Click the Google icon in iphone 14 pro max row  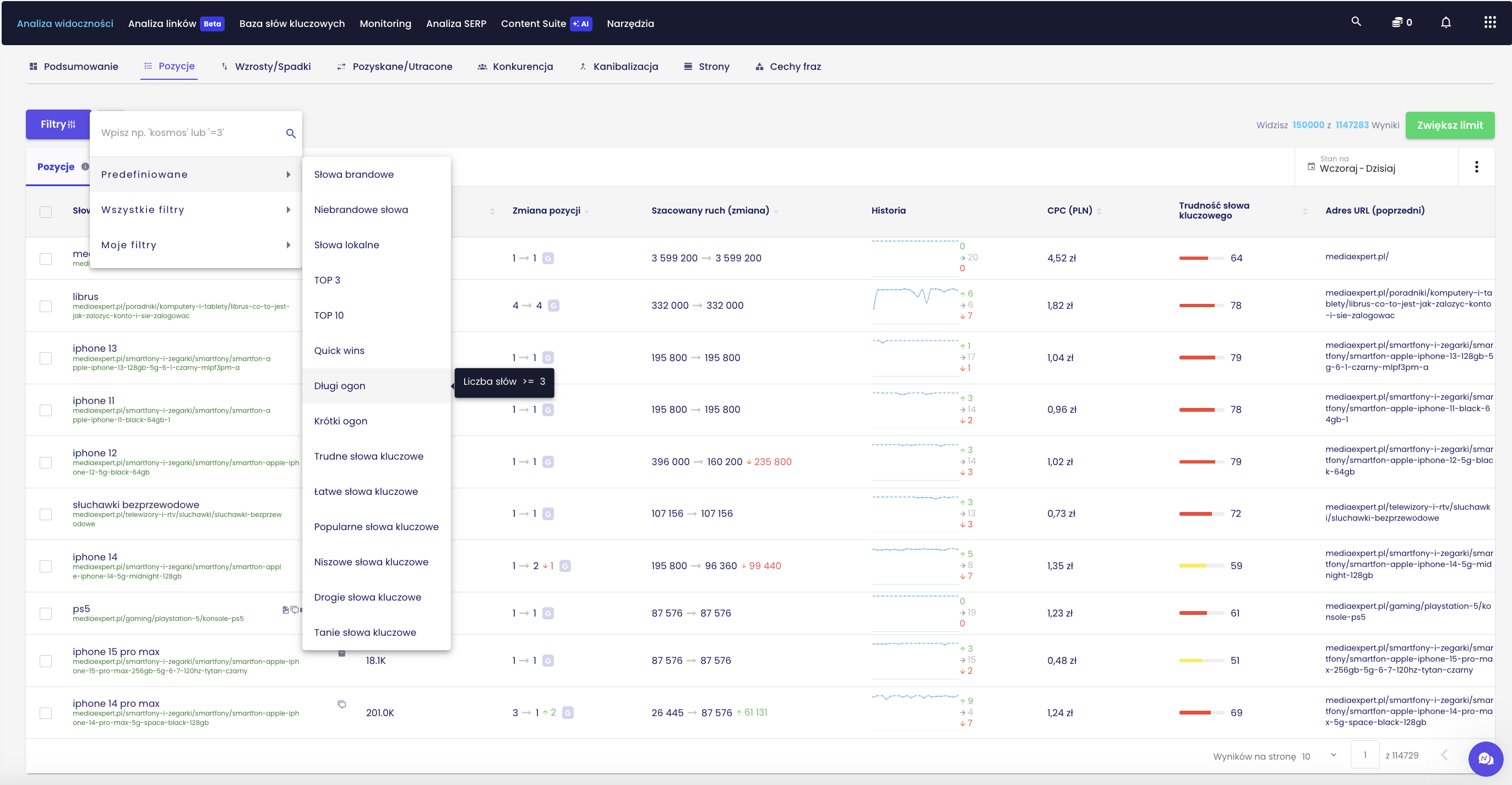pyautogui.click(x=568, y=713)
